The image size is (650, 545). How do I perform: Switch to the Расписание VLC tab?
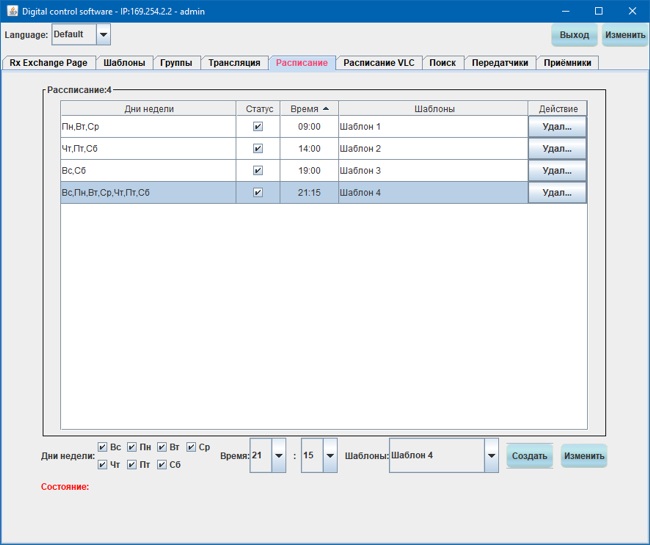pyautogui.click(x=378, y=63)
